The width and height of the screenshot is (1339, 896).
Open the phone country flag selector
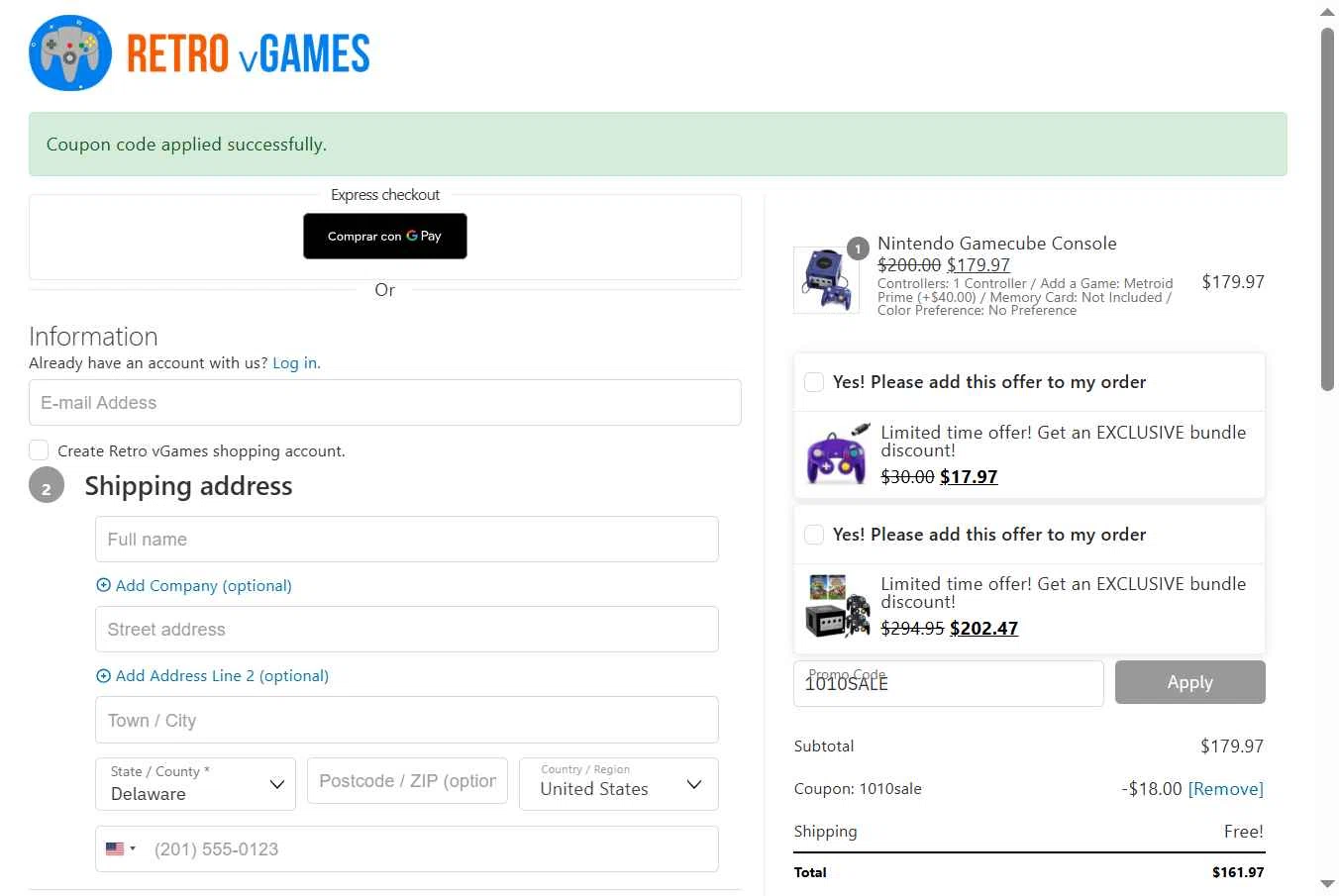(120, 849)
